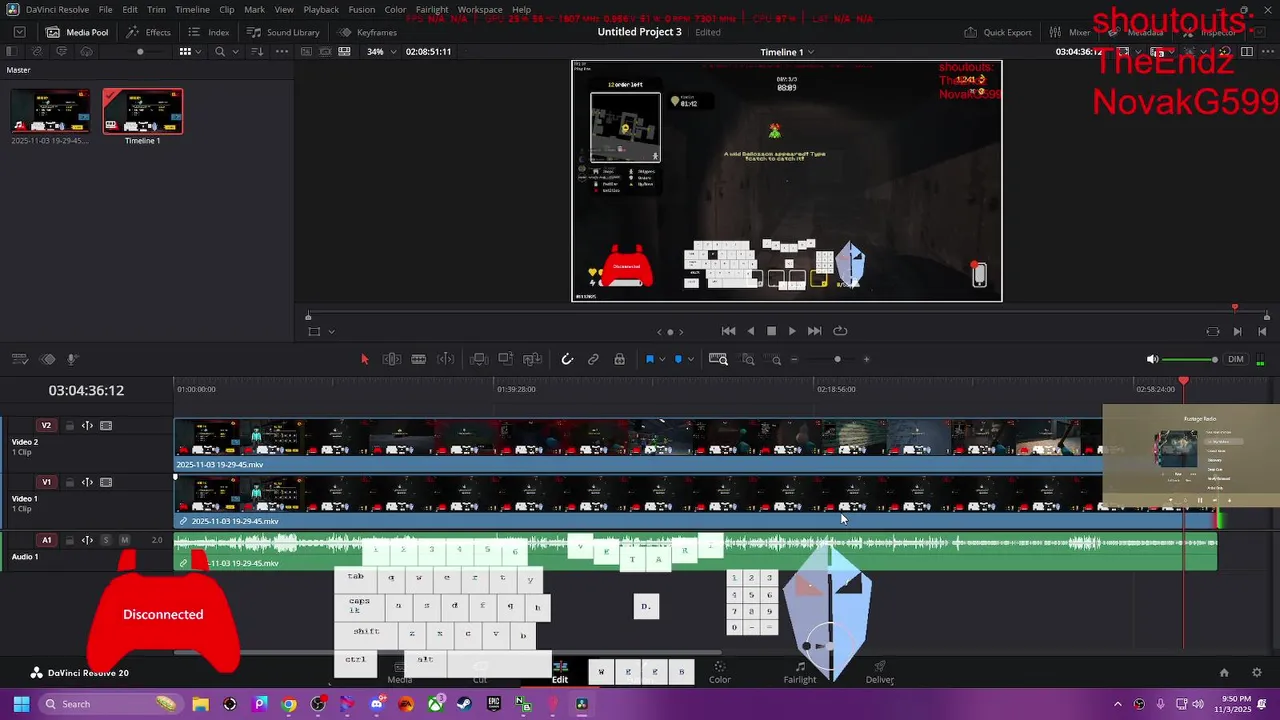Image resolution: width=1280 pixels, height=720 pixels.
Task: Open the viewer zoom 34% dropdown
Action: coord(381,51)
